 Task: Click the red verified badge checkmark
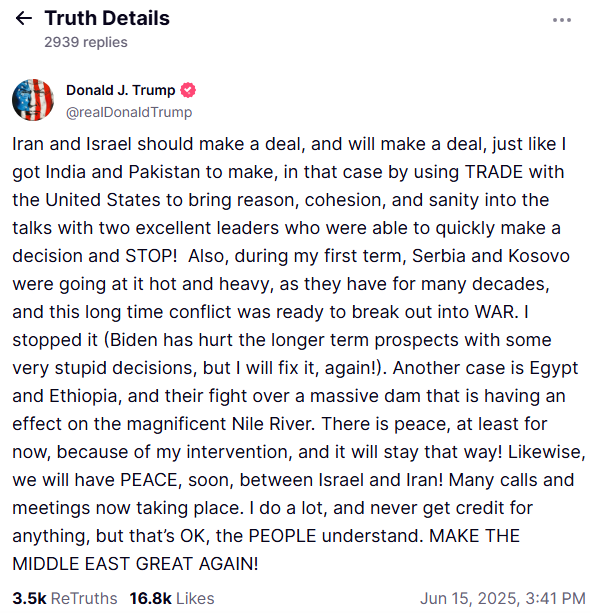[x=188, y=90]
